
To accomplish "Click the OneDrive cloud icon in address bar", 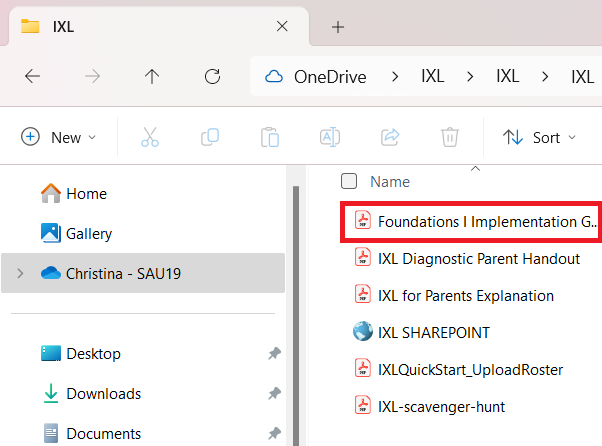I will 274,77.
